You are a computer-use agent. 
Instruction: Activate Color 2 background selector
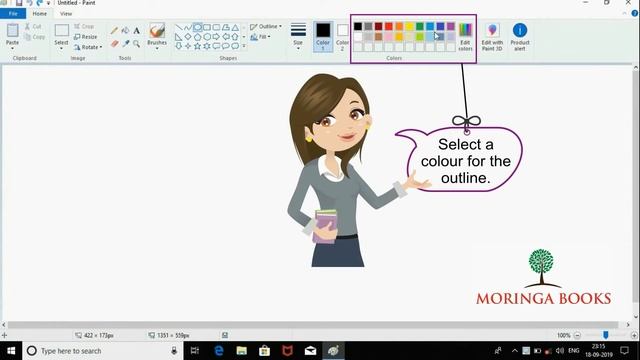[342, 37]
